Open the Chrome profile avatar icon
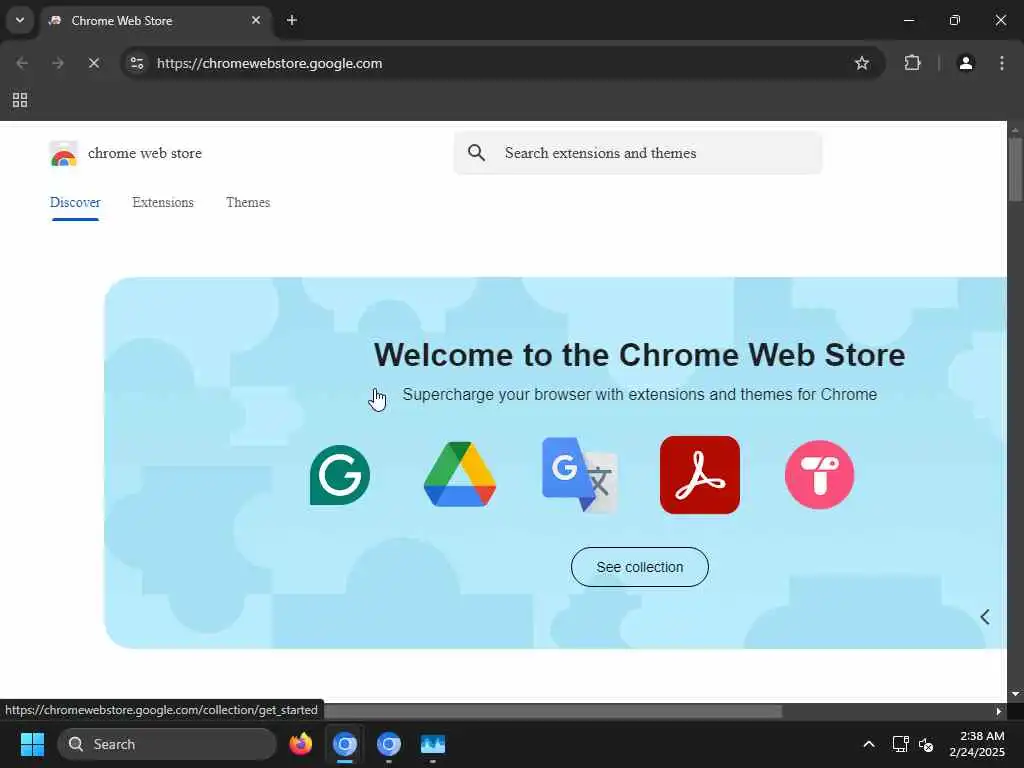The image size is (1024, 768). pos(966,63)
